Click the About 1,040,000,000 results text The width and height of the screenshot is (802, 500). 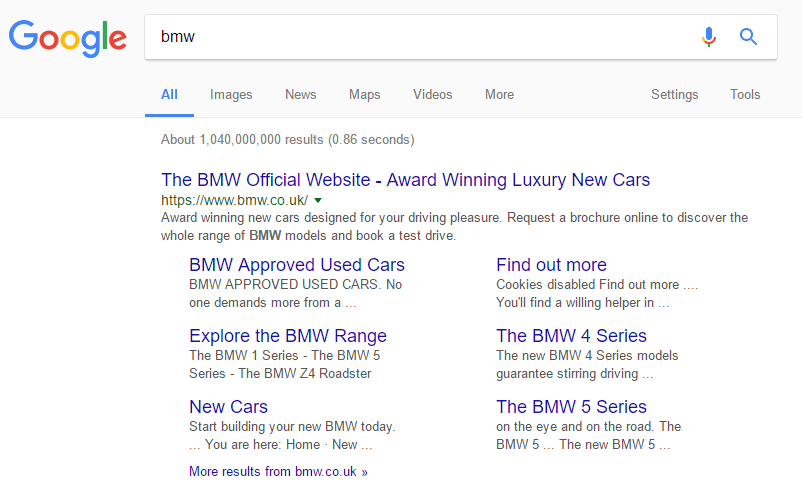pyautogui.click(x=287, y=140)
